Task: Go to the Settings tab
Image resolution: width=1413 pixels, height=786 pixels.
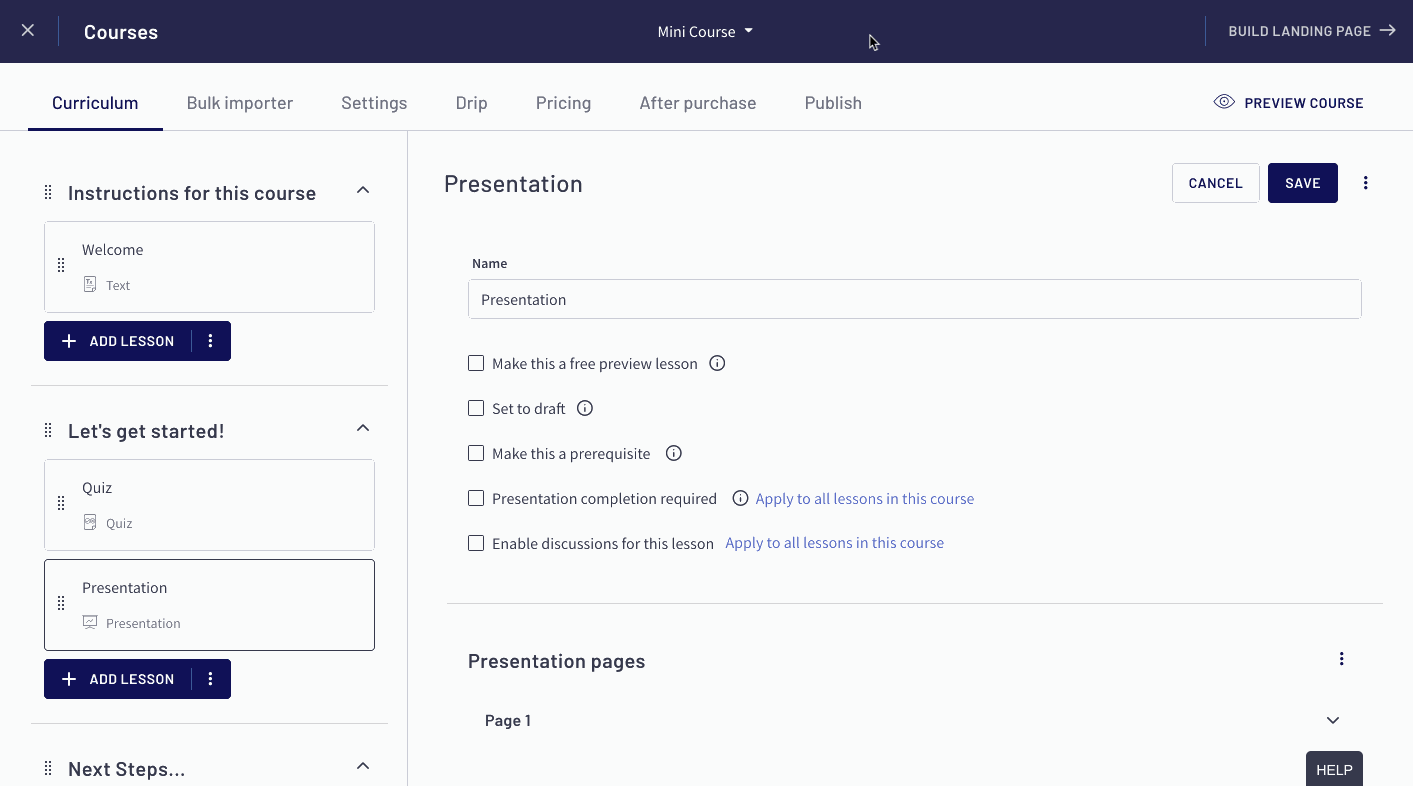Action: [374, 103]
